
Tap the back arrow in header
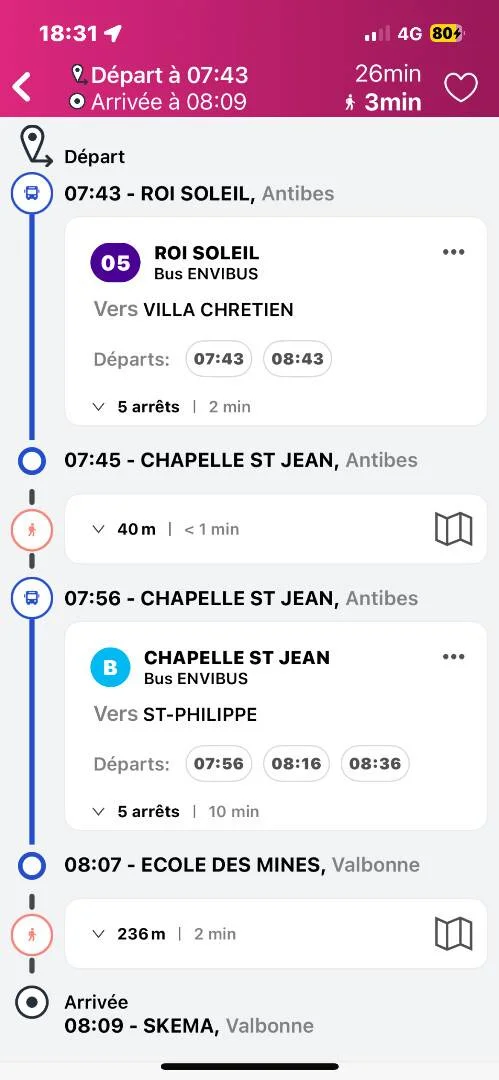point(22,88)
